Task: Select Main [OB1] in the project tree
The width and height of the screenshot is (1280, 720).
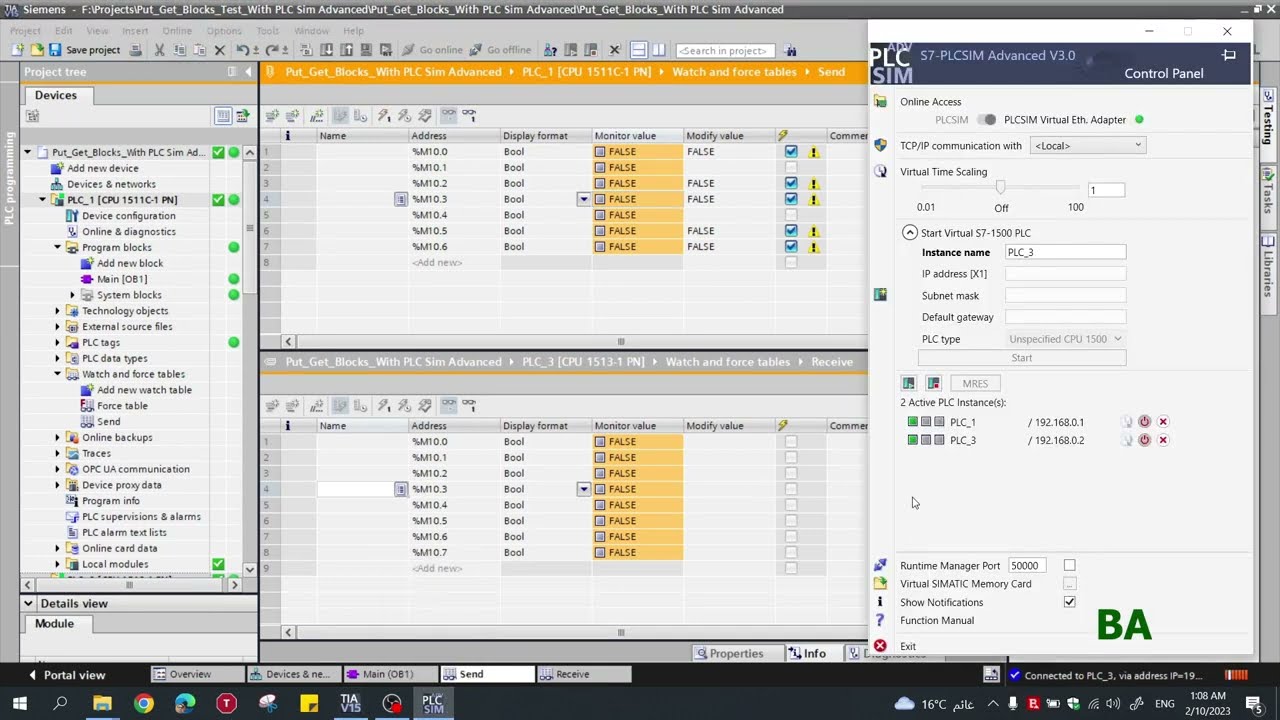Action: (121, 279)
